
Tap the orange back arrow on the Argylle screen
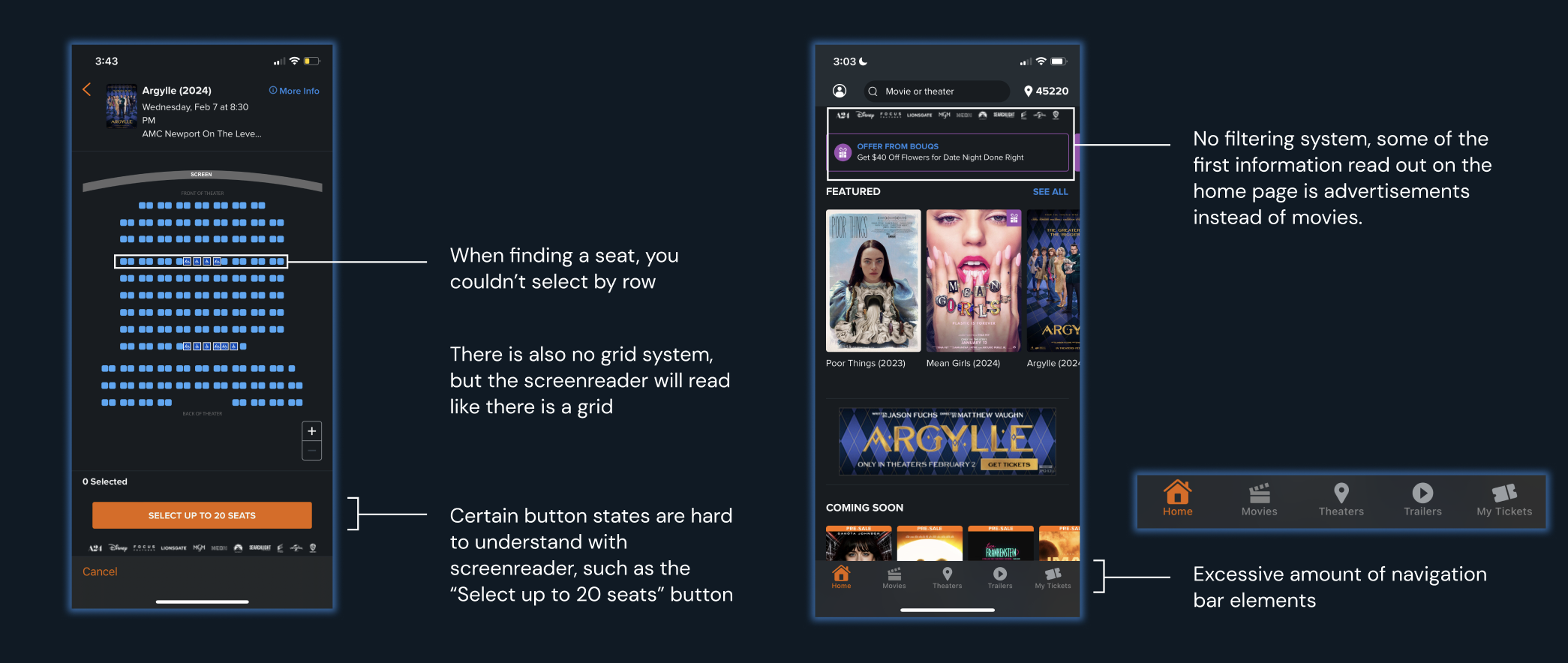click(87, 90)
